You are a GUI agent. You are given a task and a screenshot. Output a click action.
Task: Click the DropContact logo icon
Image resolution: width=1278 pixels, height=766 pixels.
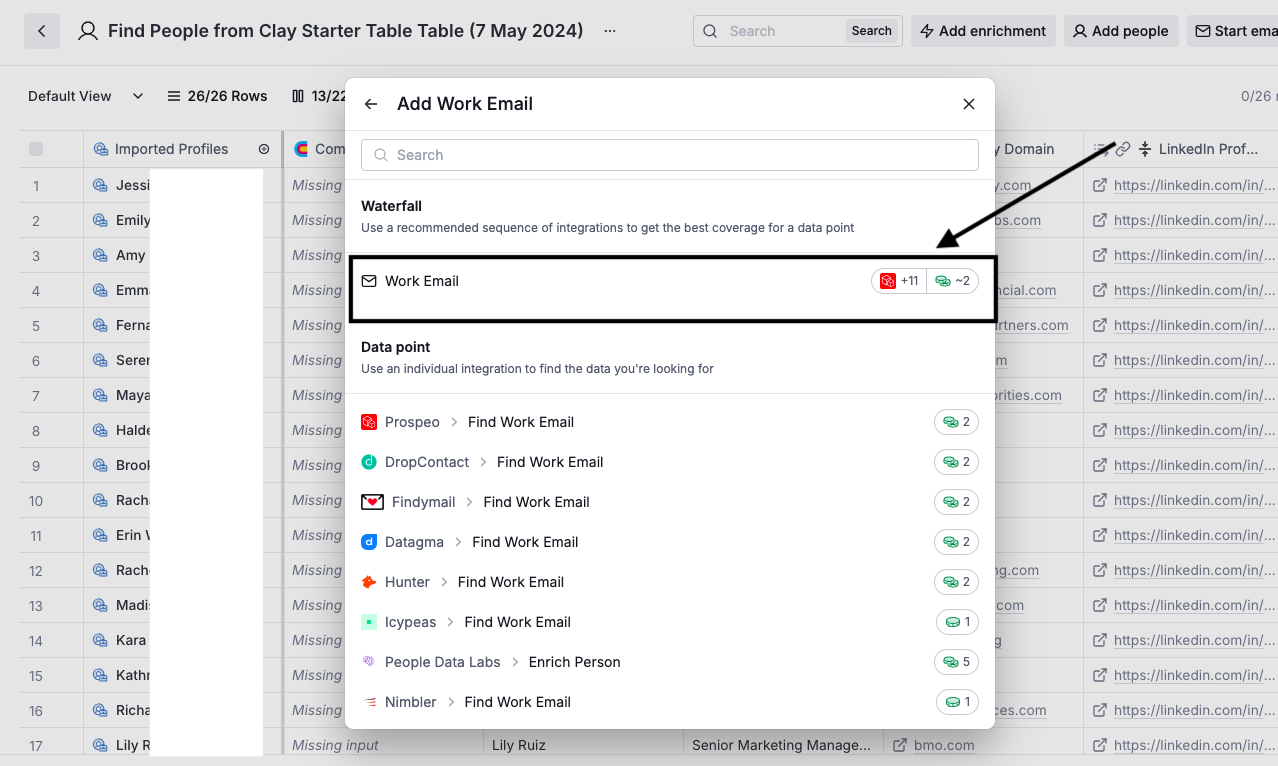[x=369, y=462]
